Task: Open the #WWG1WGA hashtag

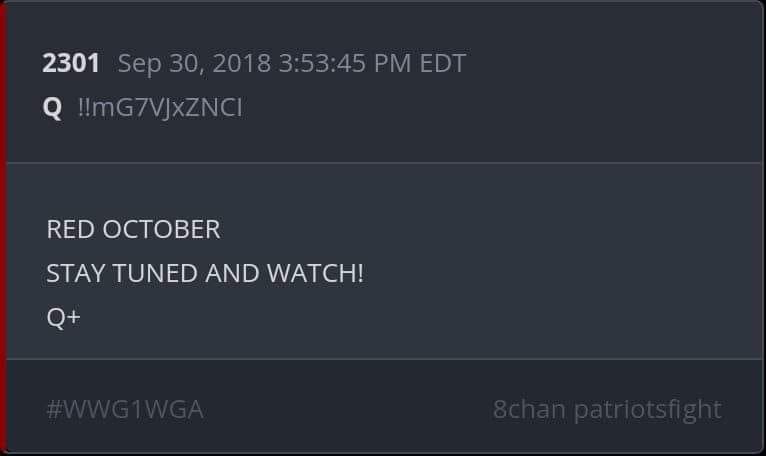Action: click(125, 410)
